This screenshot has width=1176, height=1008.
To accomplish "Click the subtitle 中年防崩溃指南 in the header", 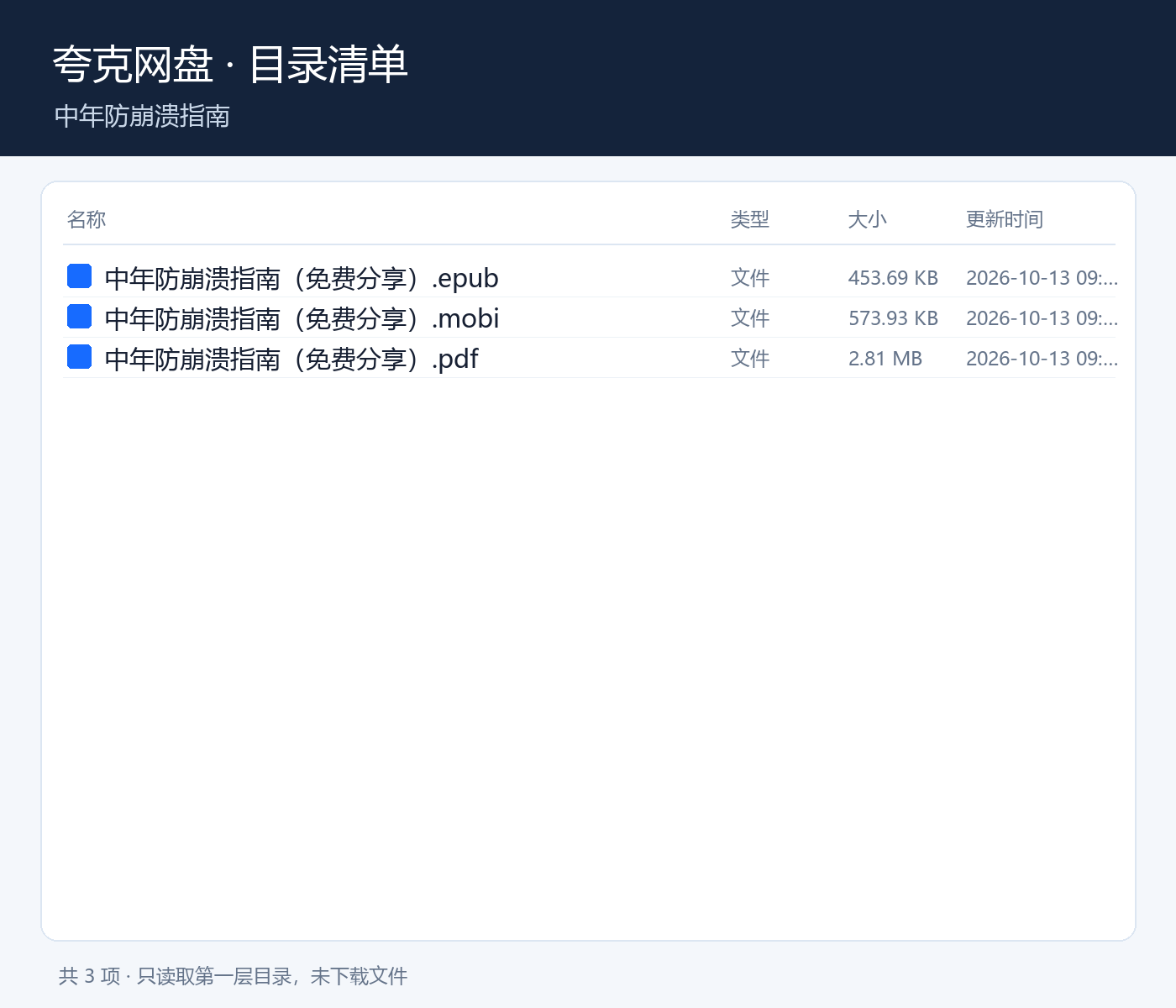I will pos(142,116).
